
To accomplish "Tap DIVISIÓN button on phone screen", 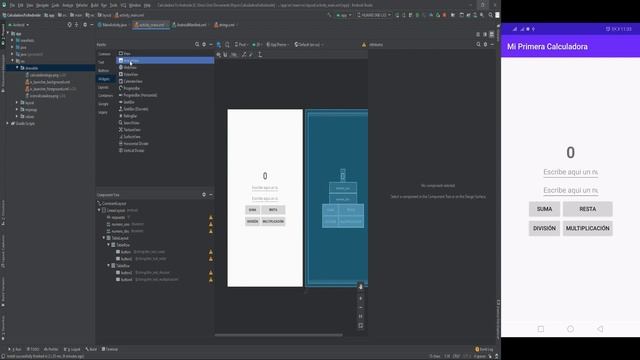I will pyautogui.click(x=544, y=228).
